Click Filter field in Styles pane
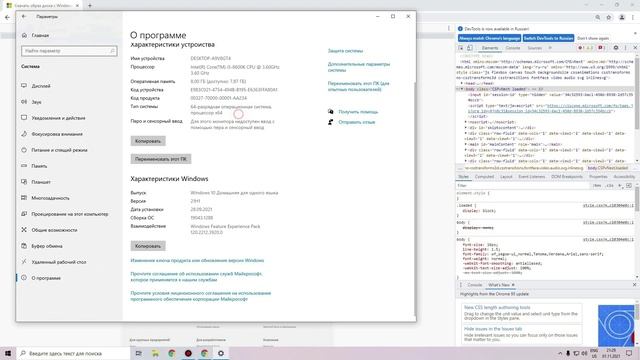Image resolution: width=640 pixels, height=360 pixels. pyautogui.click(x=522, y=186)
